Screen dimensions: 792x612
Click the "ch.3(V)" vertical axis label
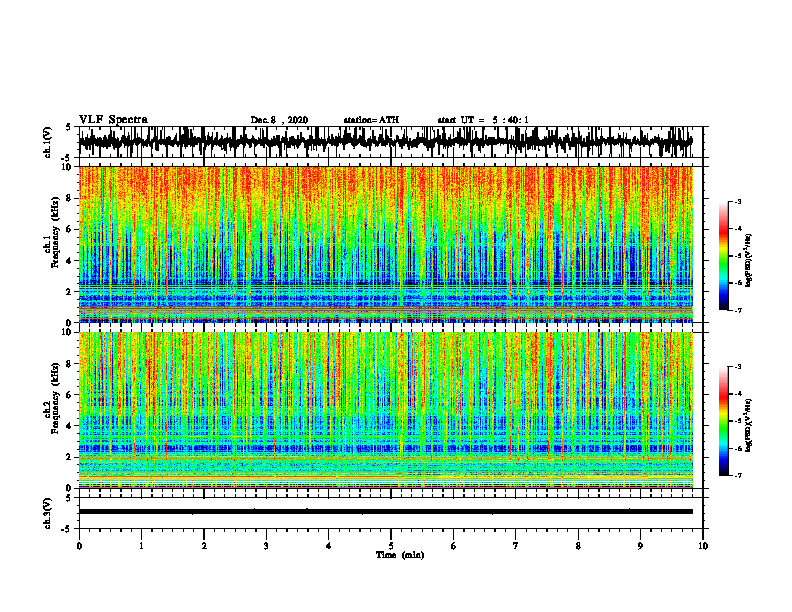48,513
